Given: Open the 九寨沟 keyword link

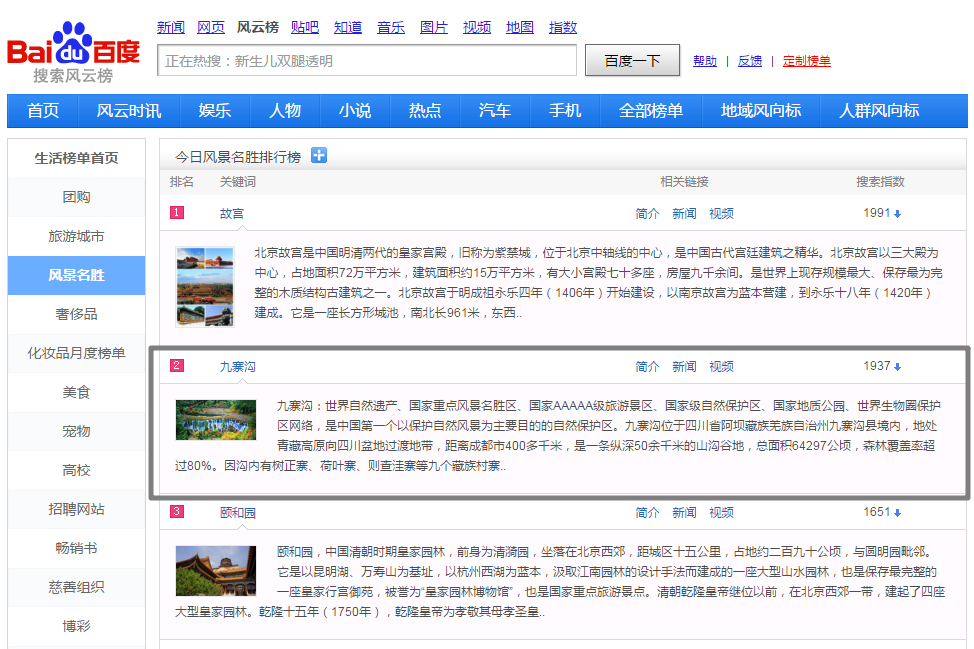Looking at the screenshot, I should [238, 366].
